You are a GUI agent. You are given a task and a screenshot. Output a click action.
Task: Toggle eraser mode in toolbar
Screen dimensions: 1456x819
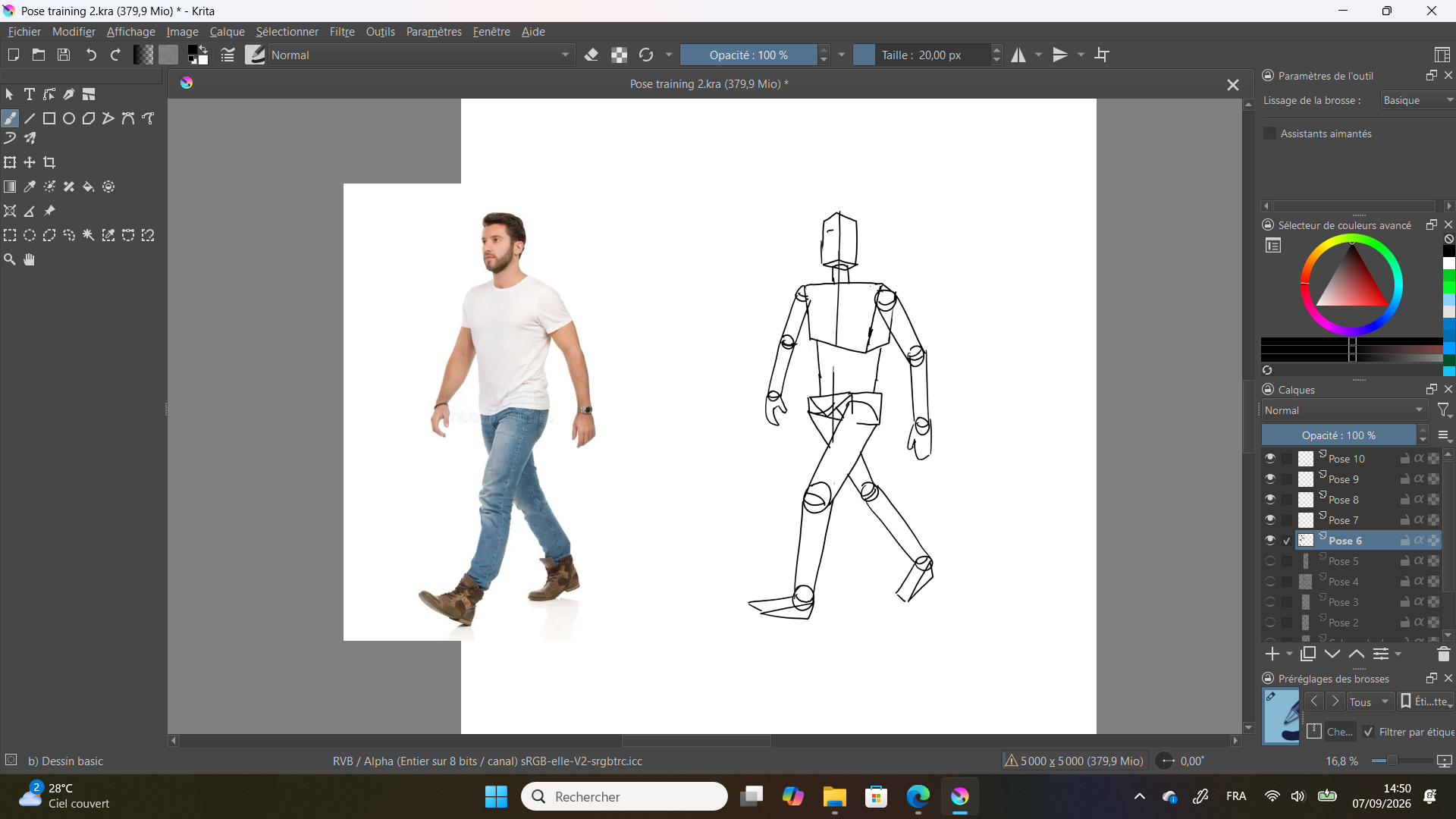[591, 55]
